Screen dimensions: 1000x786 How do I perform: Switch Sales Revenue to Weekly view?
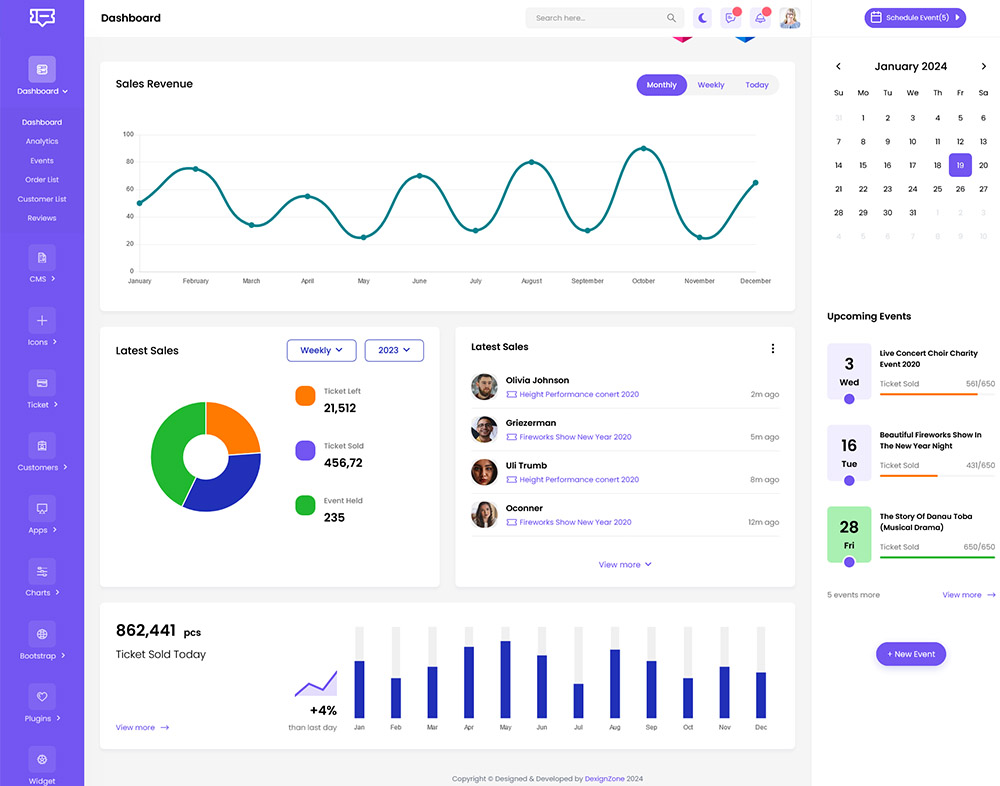pyautogui.click(x=711, y=85)
